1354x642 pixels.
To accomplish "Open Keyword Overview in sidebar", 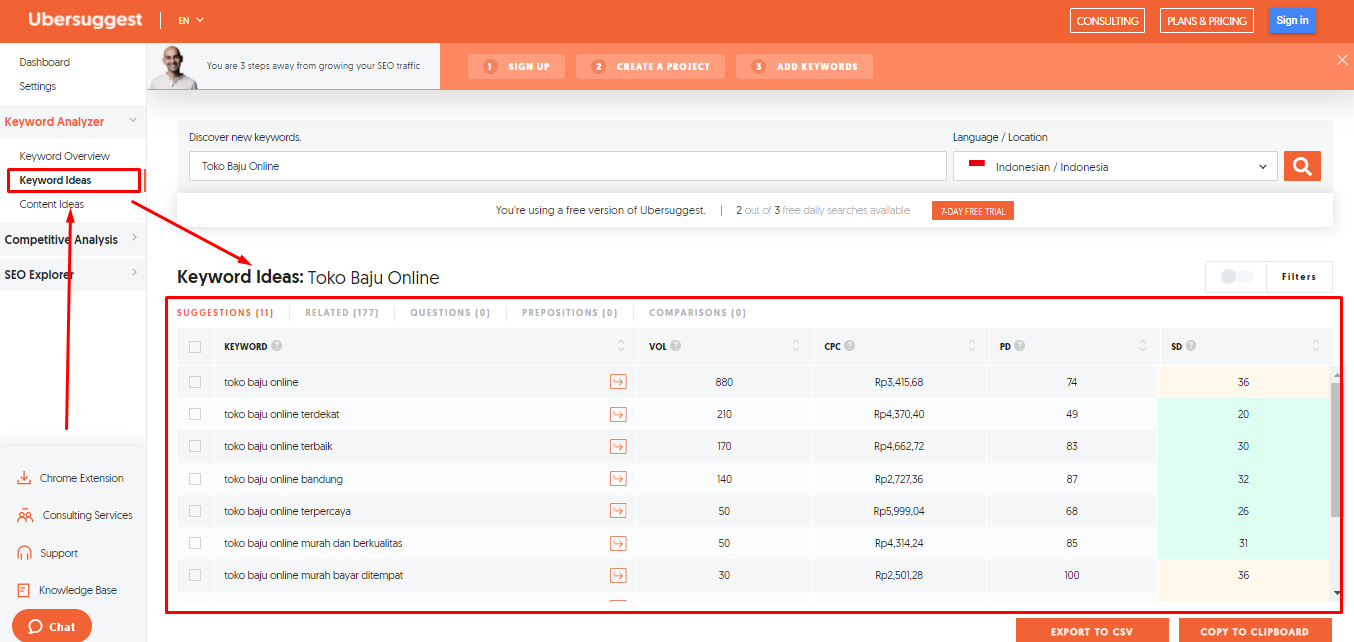I will 65,156.
